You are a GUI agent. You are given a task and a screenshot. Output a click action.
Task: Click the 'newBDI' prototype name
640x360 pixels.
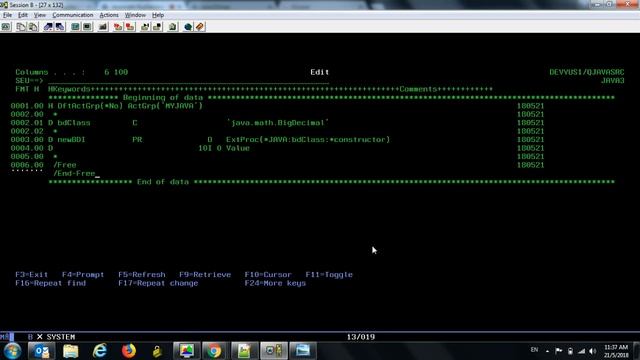(71, 140)
